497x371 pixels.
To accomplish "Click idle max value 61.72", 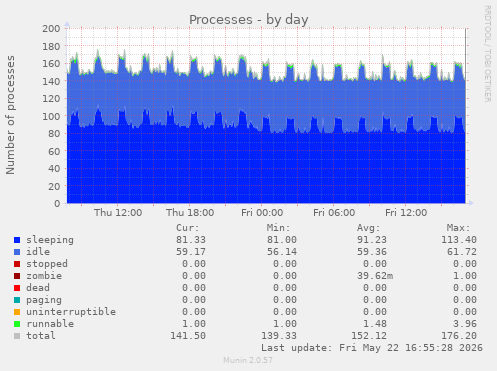I will click(462, 252).
